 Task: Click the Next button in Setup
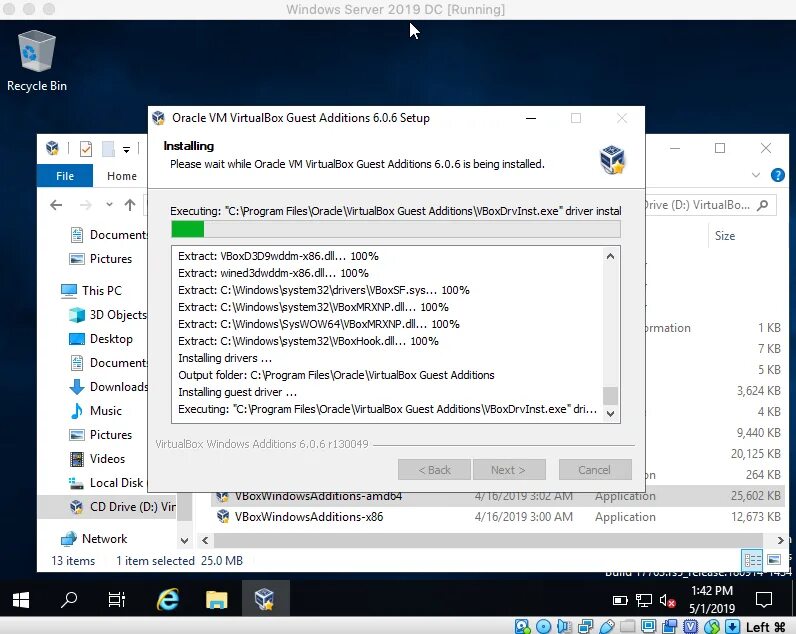[509, 470]
